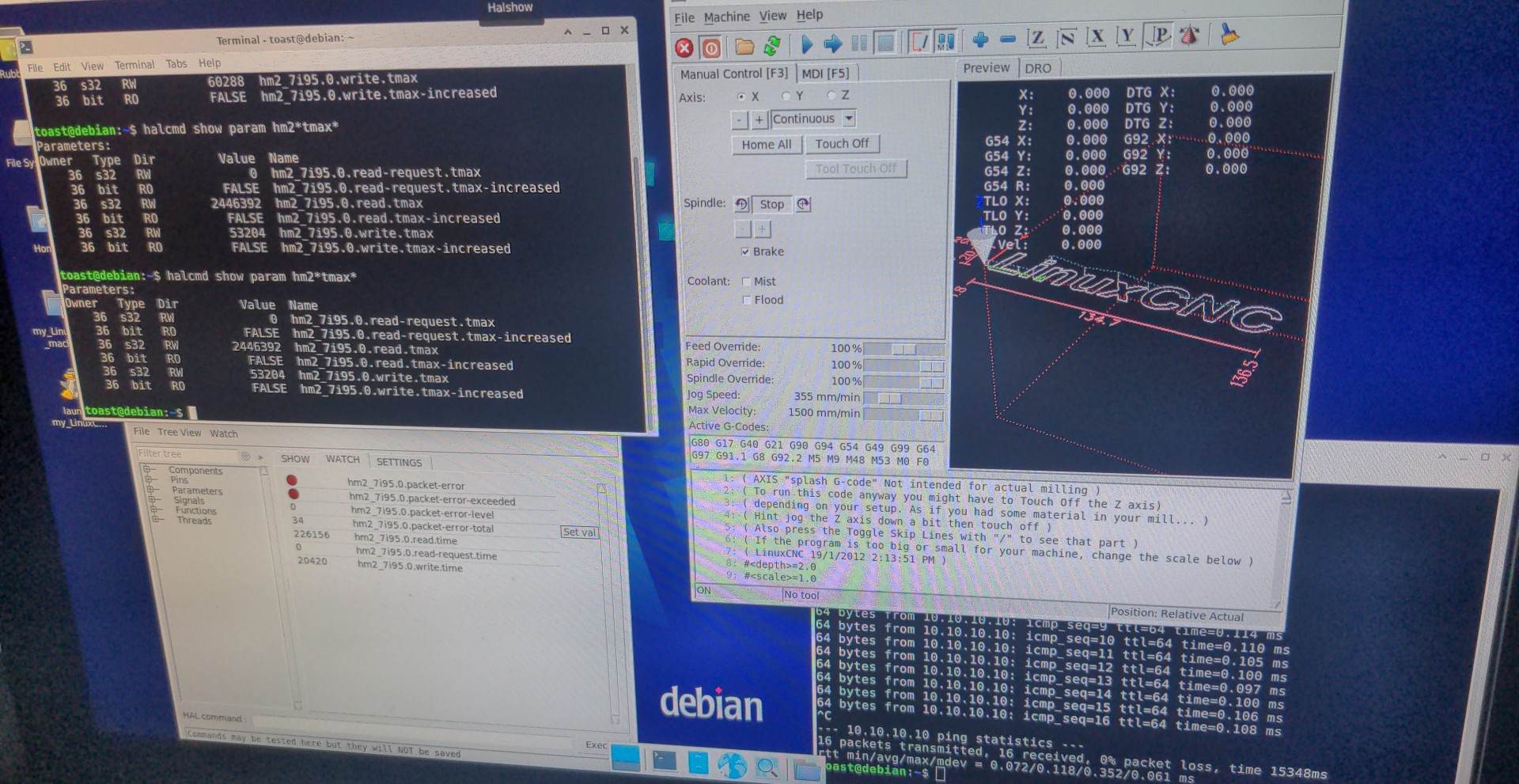The width and height of the screenshot is (1519, 784).
Task: Open the Continuous jog increment dropdown
Action: (x=848, y=119)
